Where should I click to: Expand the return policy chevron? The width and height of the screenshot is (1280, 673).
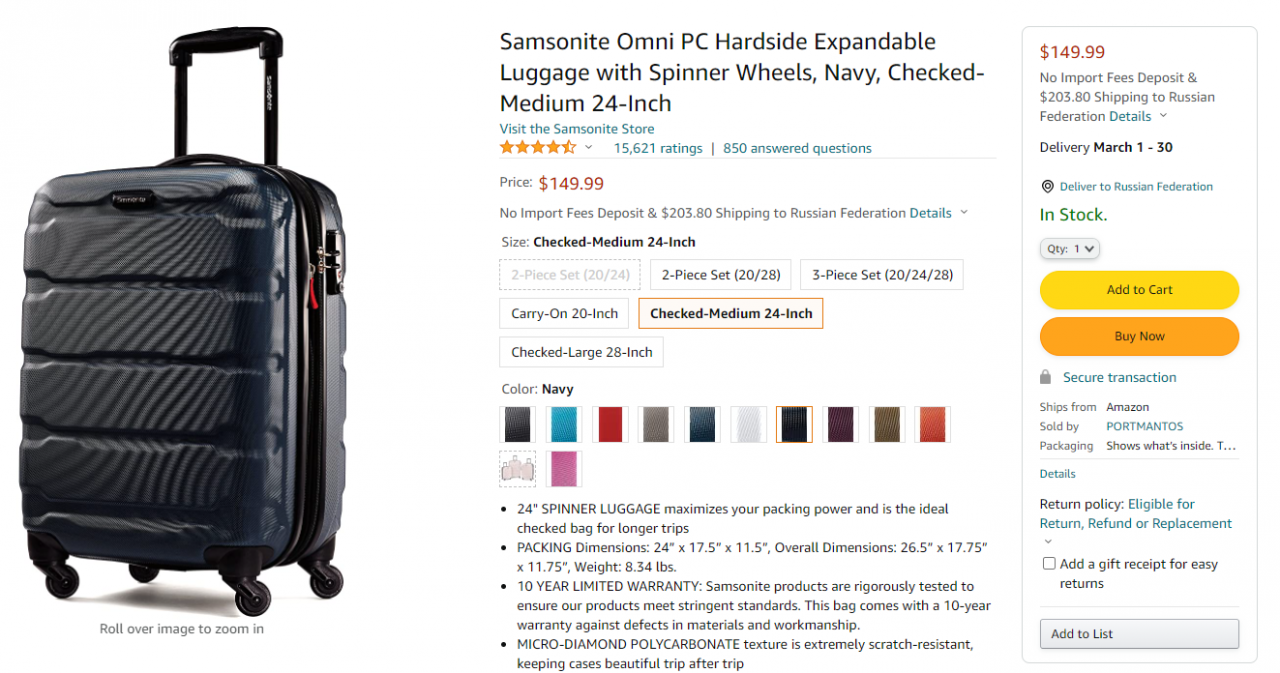coord(1048,542)
